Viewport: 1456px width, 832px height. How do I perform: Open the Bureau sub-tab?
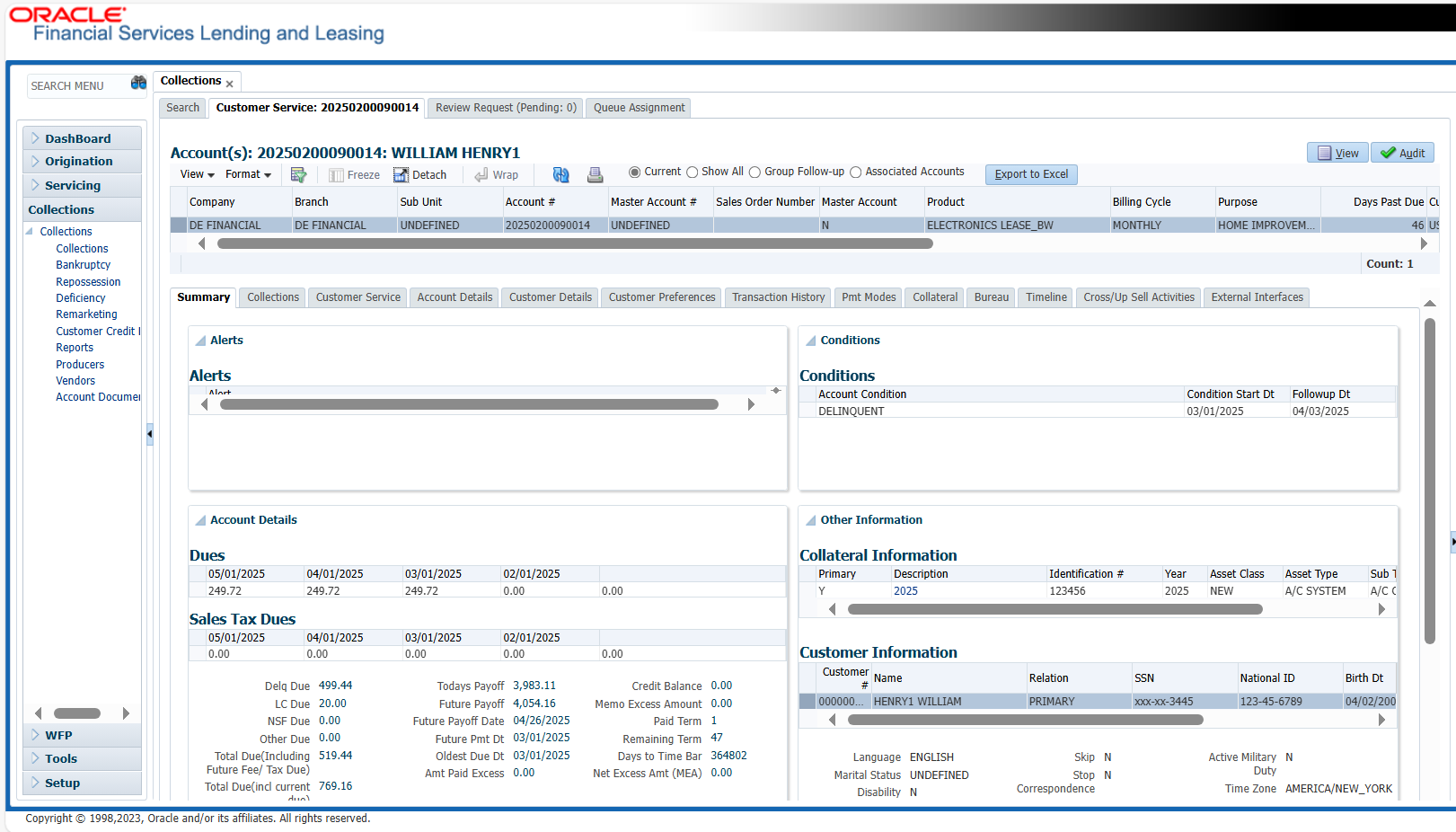click(992, 297)
